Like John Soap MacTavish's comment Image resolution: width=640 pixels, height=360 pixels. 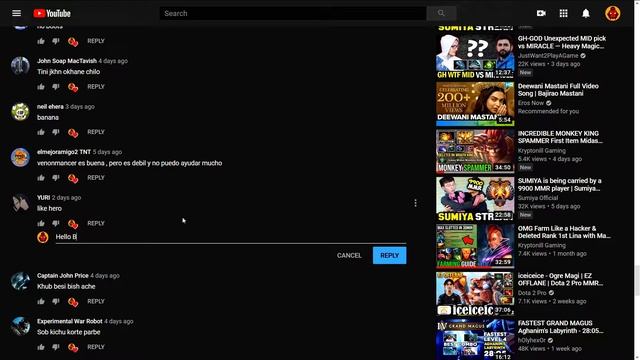tap(41, 87)
